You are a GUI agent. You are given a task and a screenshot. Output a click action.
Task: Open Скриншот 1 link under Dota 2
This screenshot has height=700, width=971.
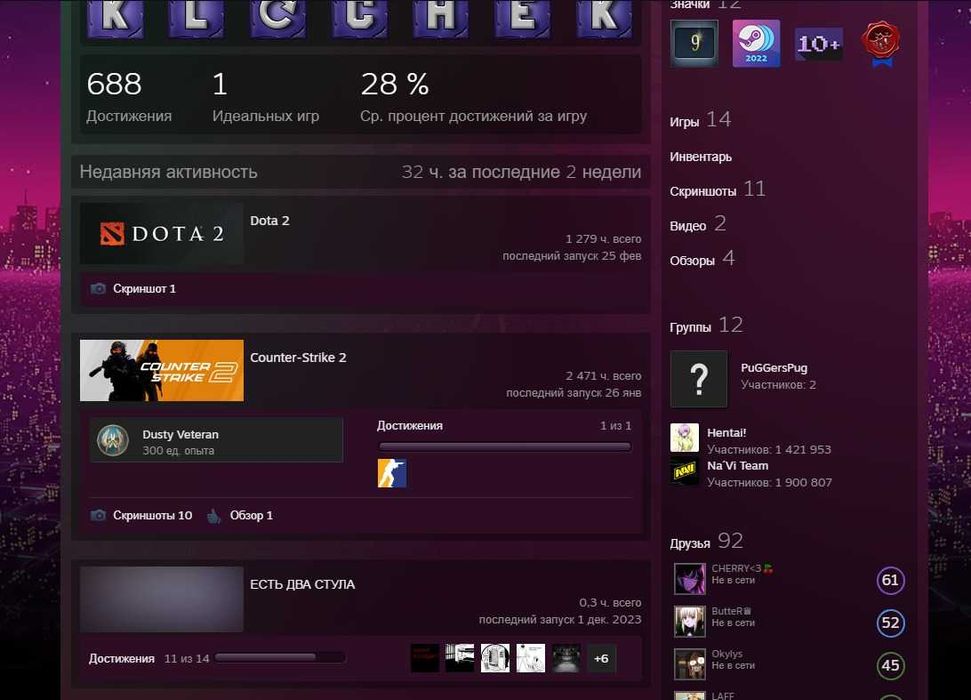pyautogui.click(x=144, y=289)
